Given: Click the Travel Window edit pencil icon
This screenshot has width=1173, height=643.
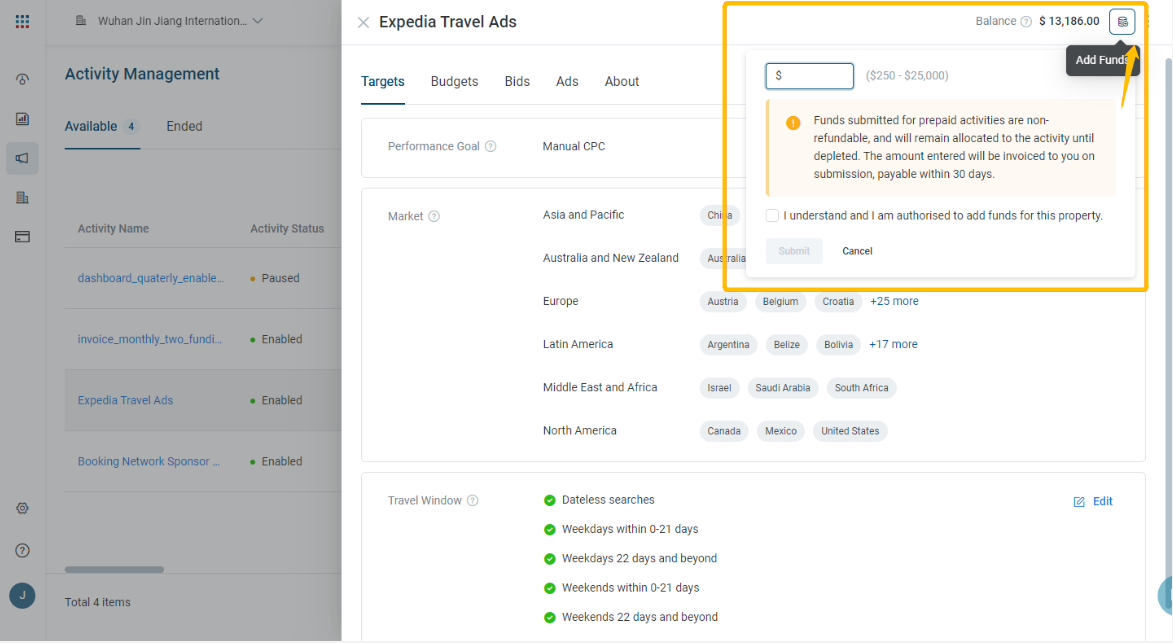Looking at the screenshot, I should (1079, 502).
